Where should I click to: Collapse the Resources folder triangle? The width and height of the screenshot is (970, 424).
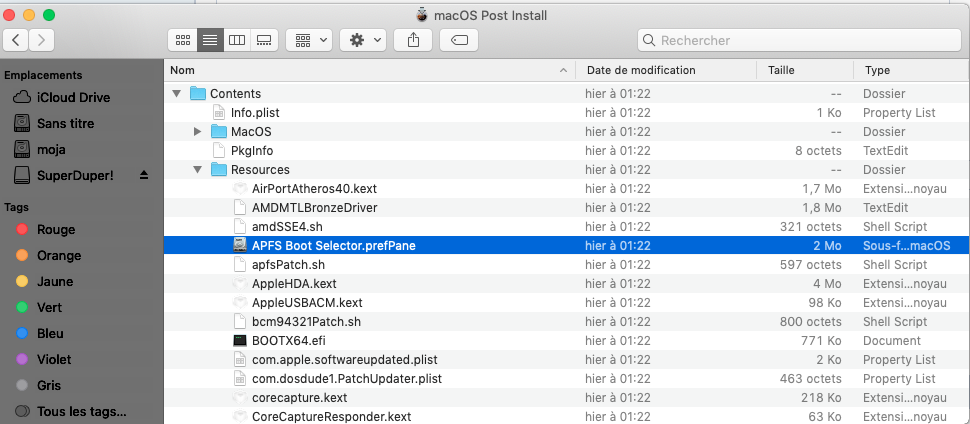click(198, 170)
